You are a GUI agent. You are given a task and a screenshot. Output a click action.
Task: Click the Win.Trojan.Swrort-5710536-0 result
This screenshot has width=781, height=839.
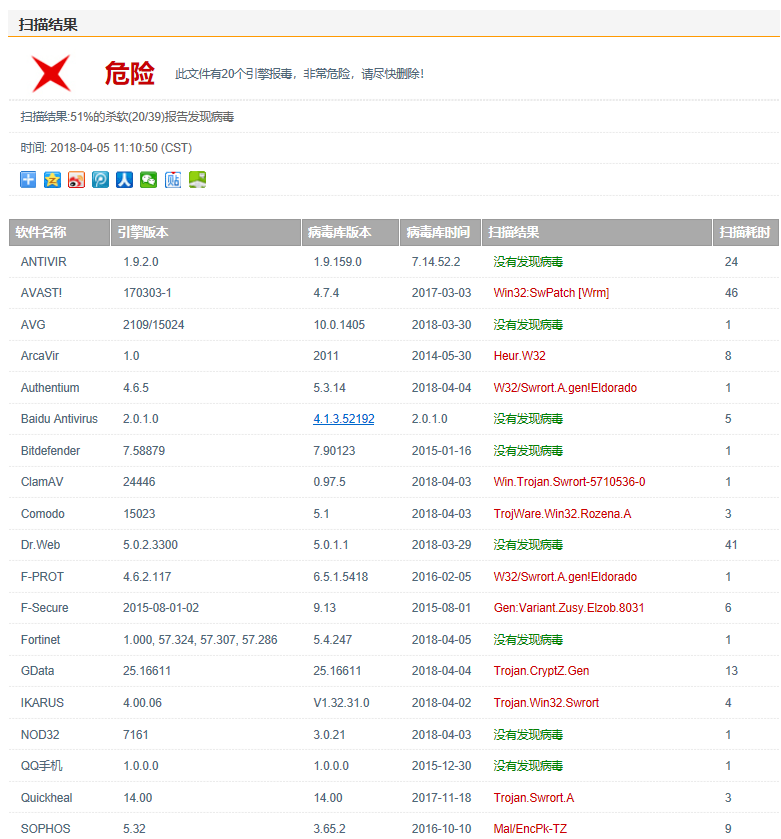point(570,482)
